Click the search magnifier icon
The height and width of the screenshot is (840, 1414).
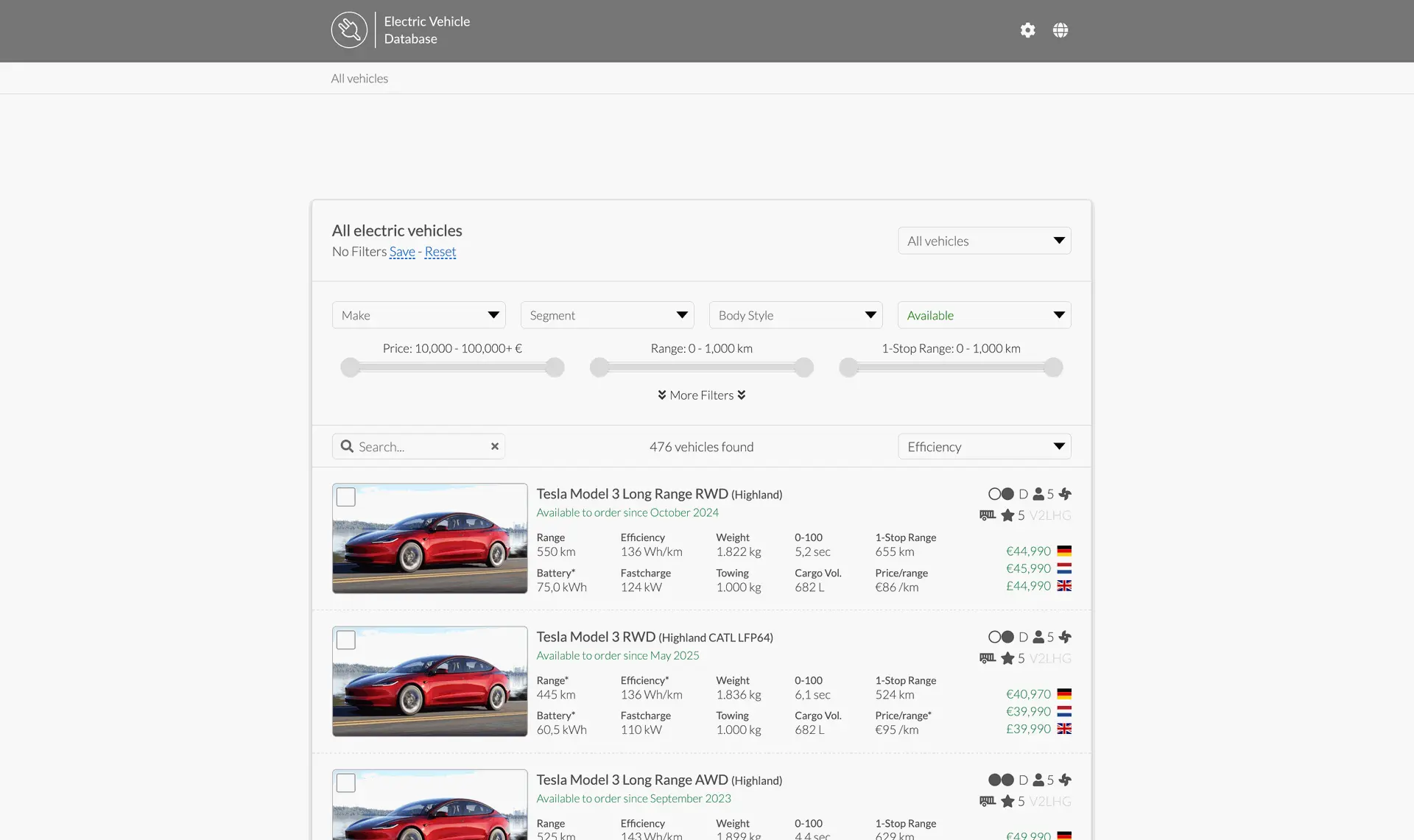tap(347, 446)
